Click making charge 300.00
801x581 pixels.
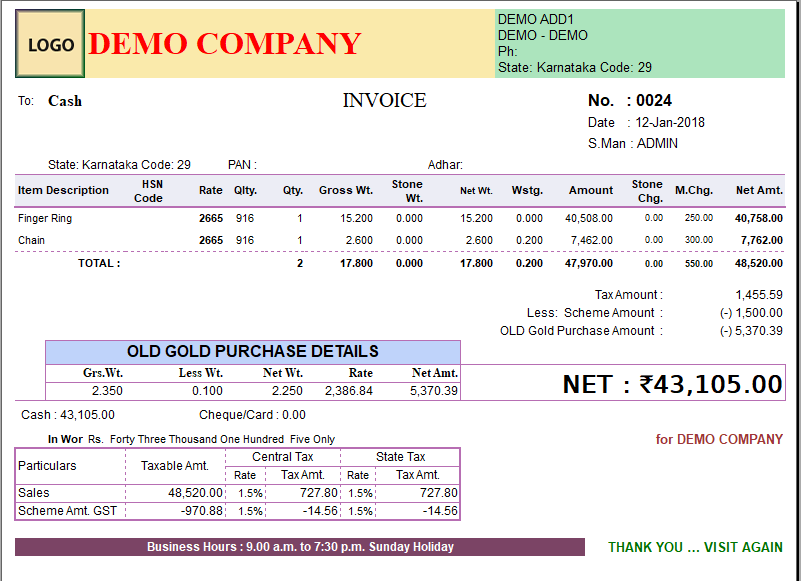coord(699,240)
